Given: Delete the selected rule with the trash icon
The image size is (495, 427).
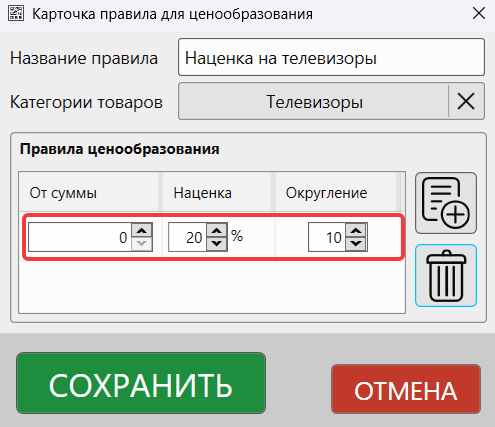Looking at the screenshot, I should tap(446, 276).
